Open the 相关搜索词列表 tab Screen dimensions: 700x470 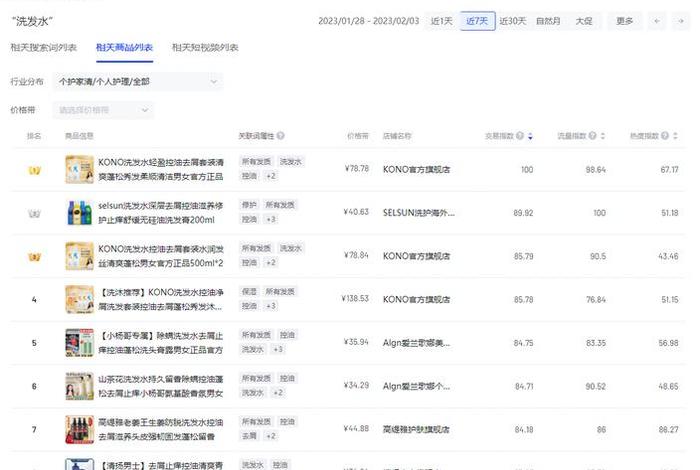[44, 47]
